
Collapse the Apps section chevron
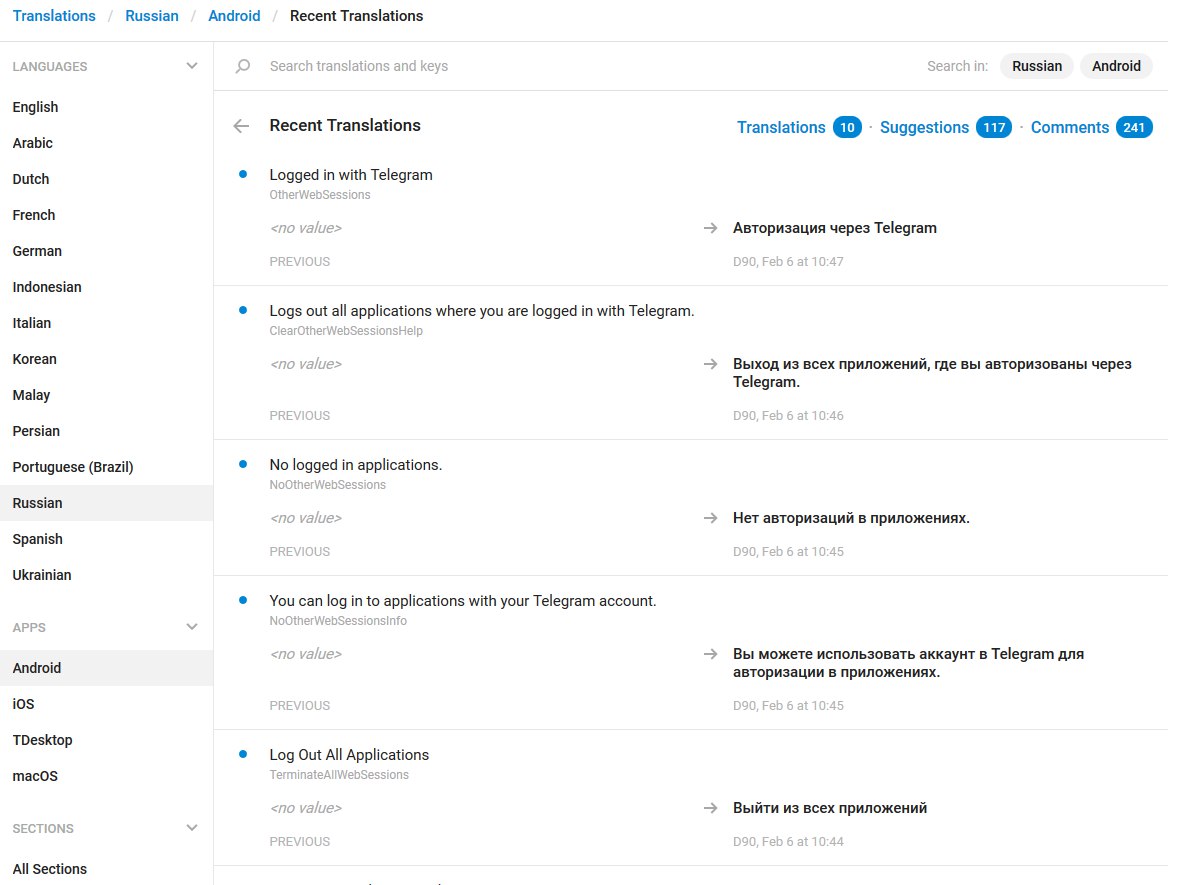click(x=192, y=627)
